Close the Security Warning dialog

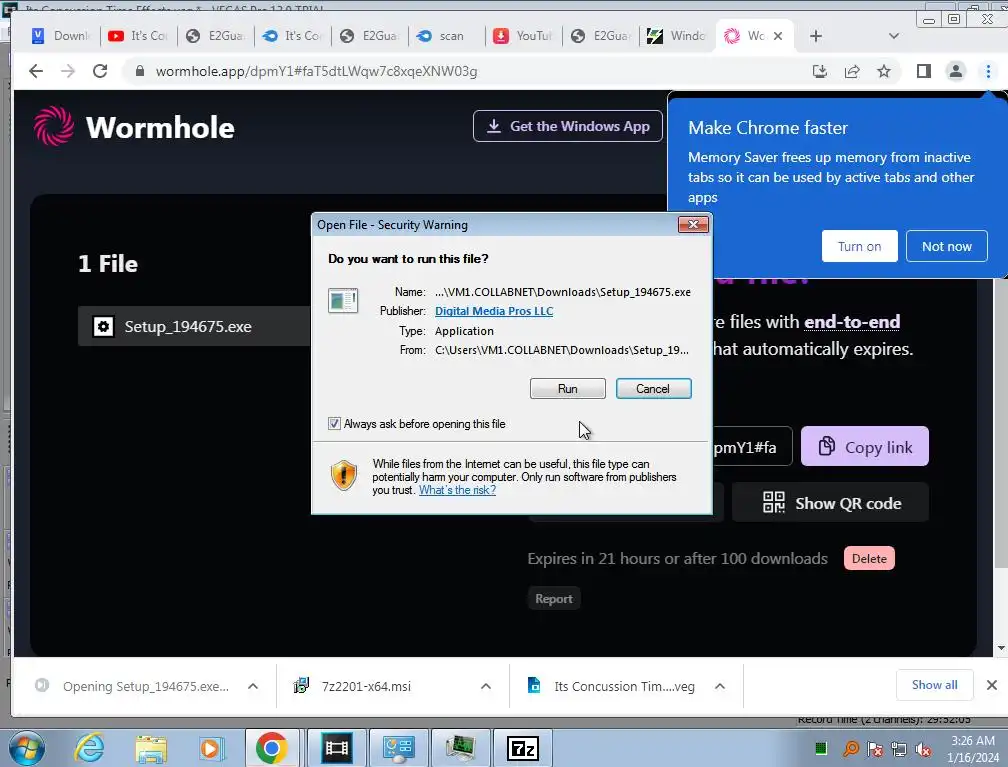tap(693, 224)
